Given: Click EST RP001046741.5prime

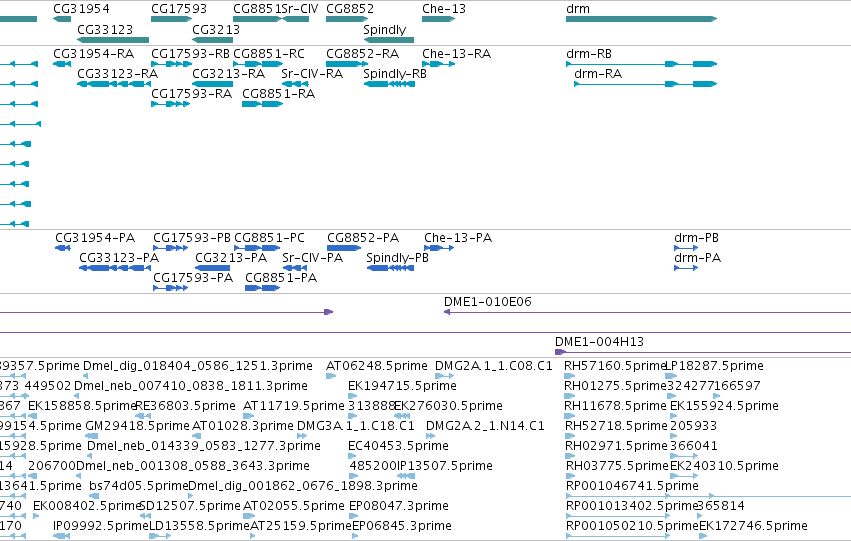Looking at the screenshot, I should [708, 496].
